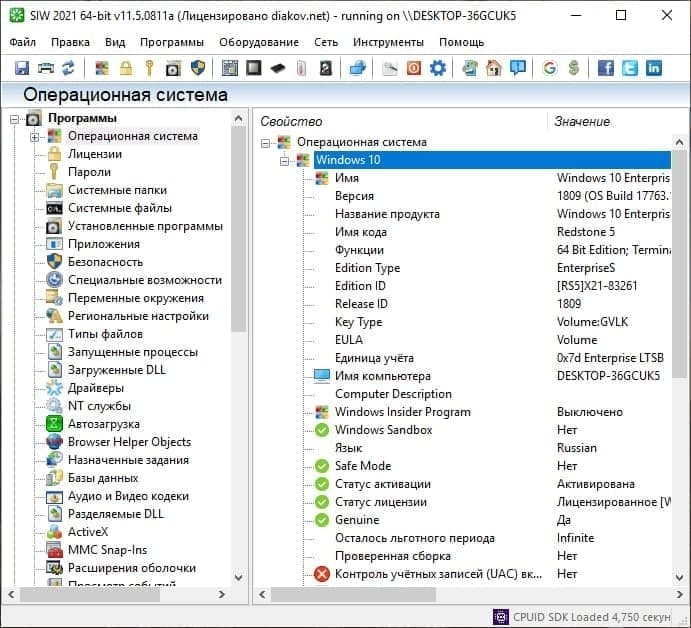Image resolution: width=691 pixels, height=628 pixels.
Task: Open the gold padlock toolbar icon
Action: [x=126, y=68]
